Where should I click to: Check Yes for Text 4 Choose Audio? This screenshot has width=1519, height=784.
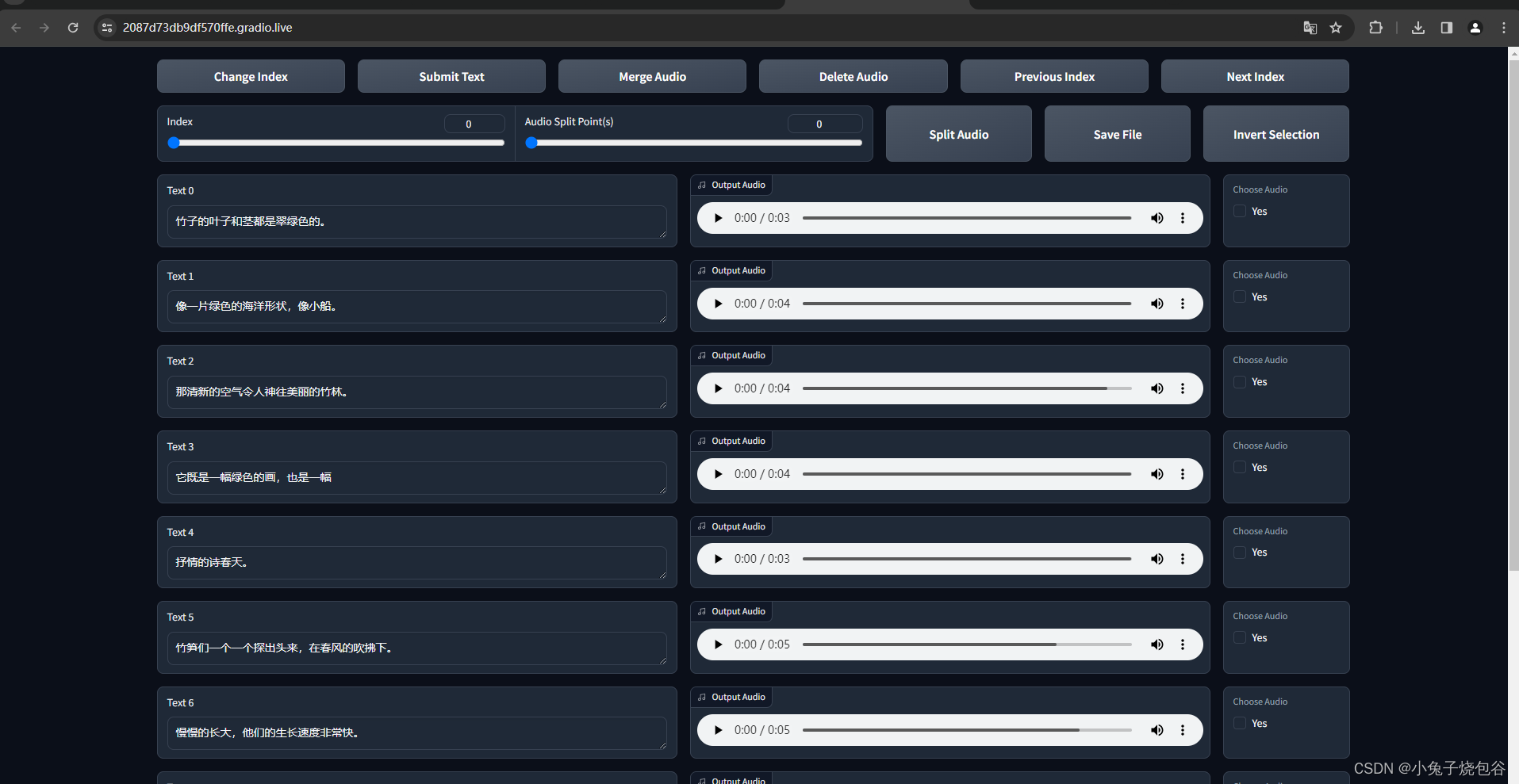pos(1240,552)
